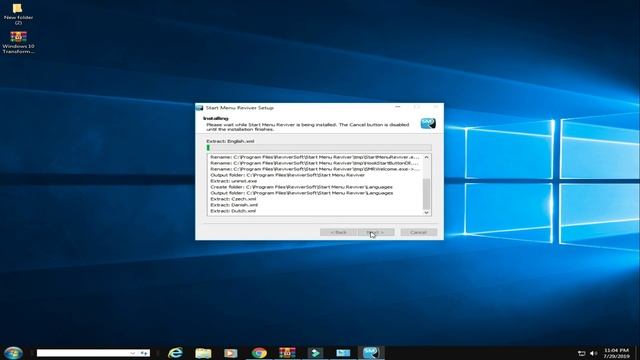This screenshot has height=360, width=640.
Task: Launch the media player taskbar icon
Action: point(231,353)
